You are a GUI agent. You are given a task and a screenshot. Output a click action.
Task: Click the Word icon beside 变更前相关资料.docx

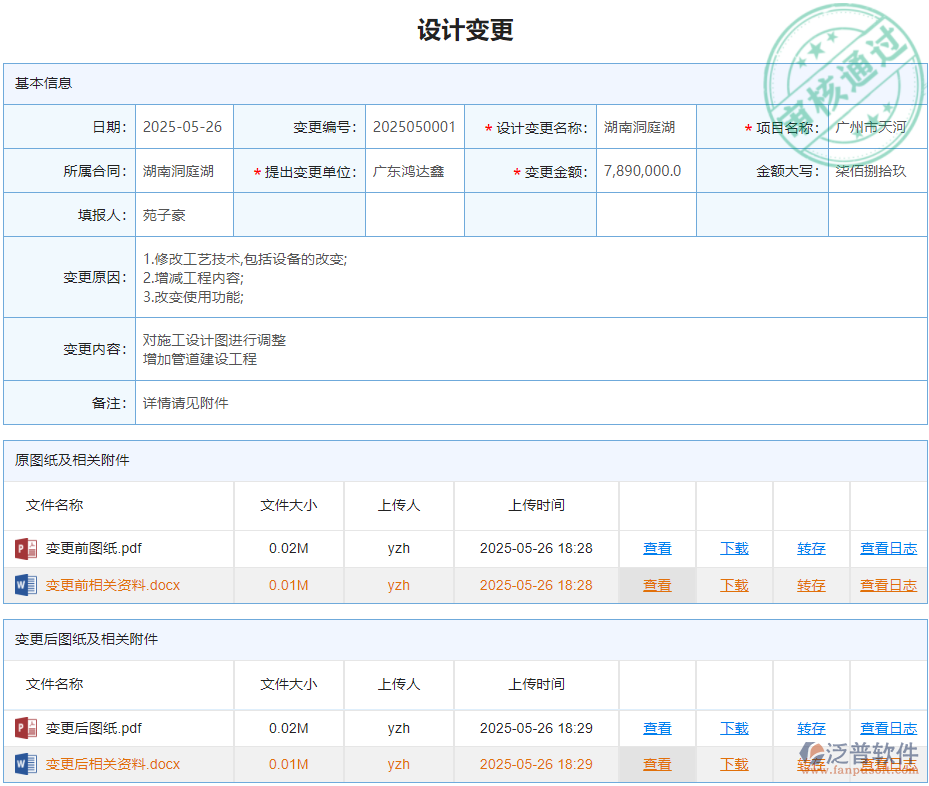[26, 585]
